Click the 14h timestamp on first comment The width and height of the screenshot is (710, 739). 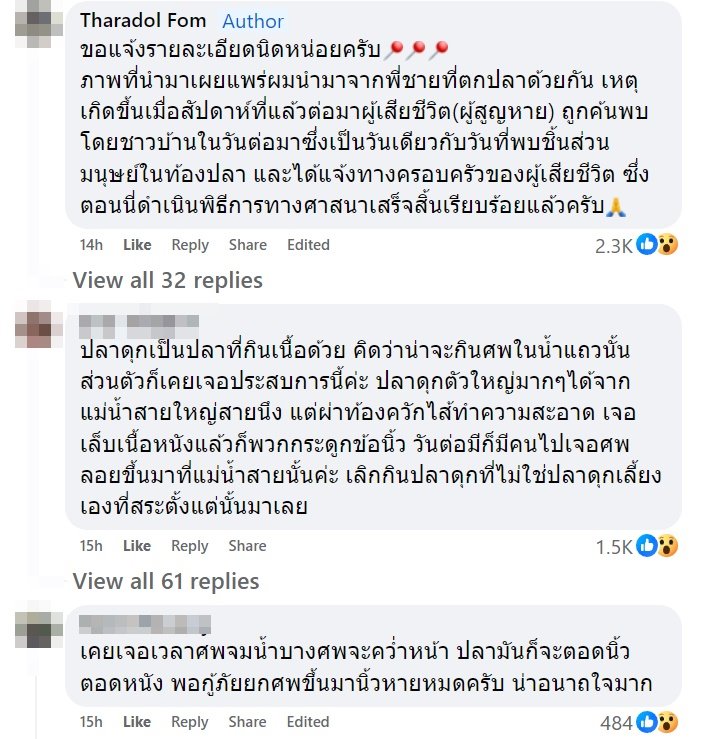[x=91, y=245]
